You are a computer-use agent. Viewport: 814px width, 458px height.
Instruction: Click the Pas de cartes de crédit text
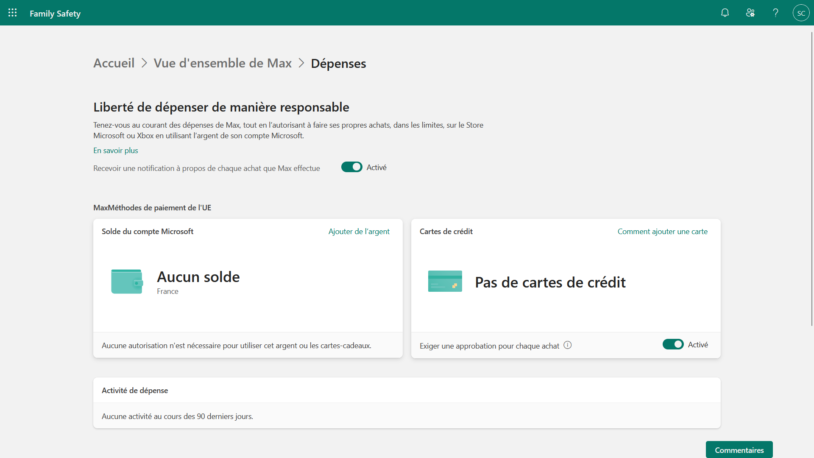pos(550,282)
